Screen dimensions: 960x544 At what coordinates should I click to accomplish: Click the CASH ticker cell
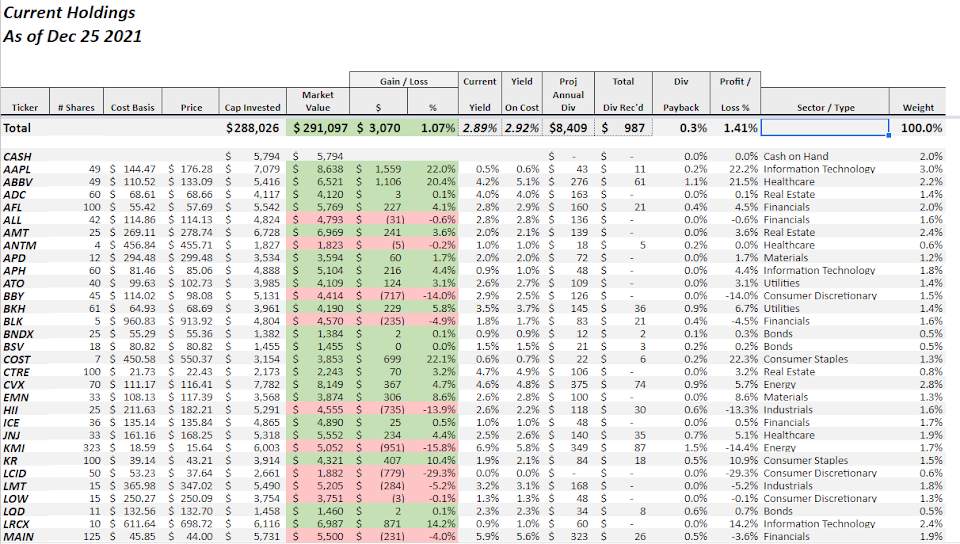point(17,157)
